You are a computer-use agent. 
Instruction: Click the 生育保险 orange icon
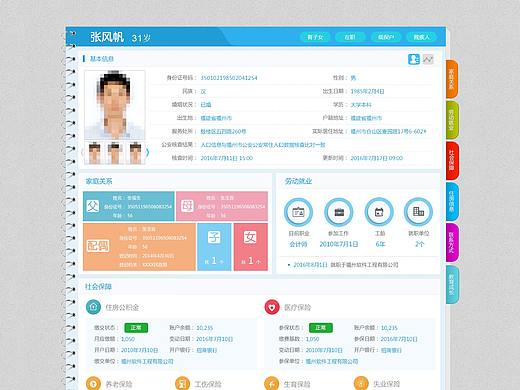(x=271, y=383)
